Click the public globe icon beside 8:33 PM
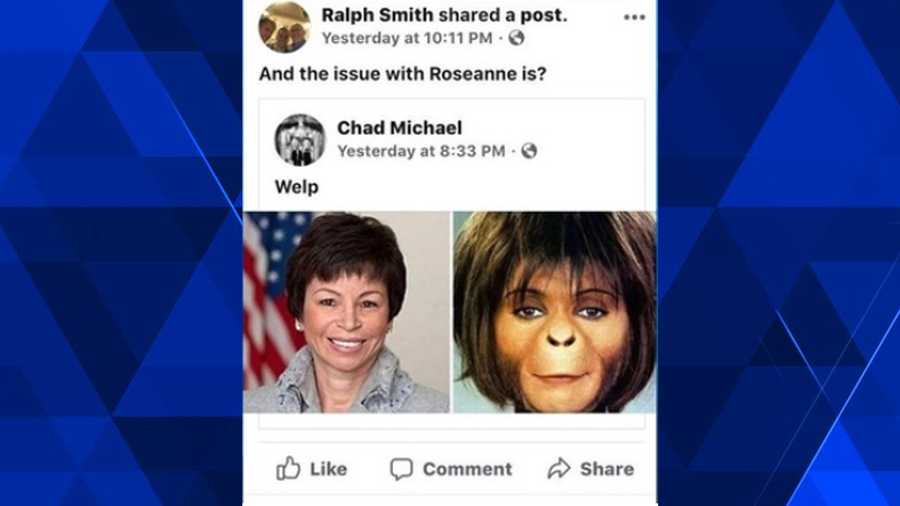Screen dimensions: 900x506 tap(529, 151)
